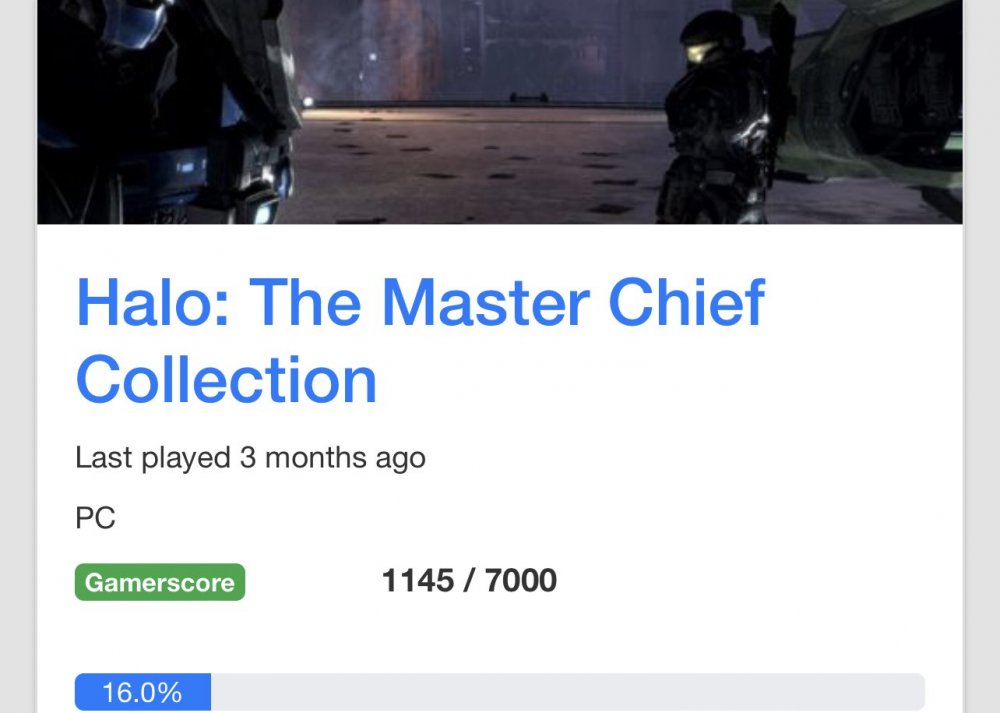Click the gray unfilled progress bar track
Screen dimensions: 1000x713
pyautogui.click(x=568, y=692)
